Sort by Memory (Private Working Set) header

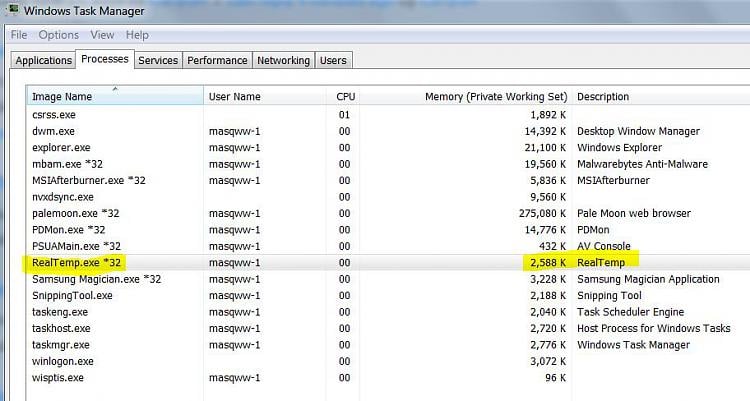tap(466, 96)
